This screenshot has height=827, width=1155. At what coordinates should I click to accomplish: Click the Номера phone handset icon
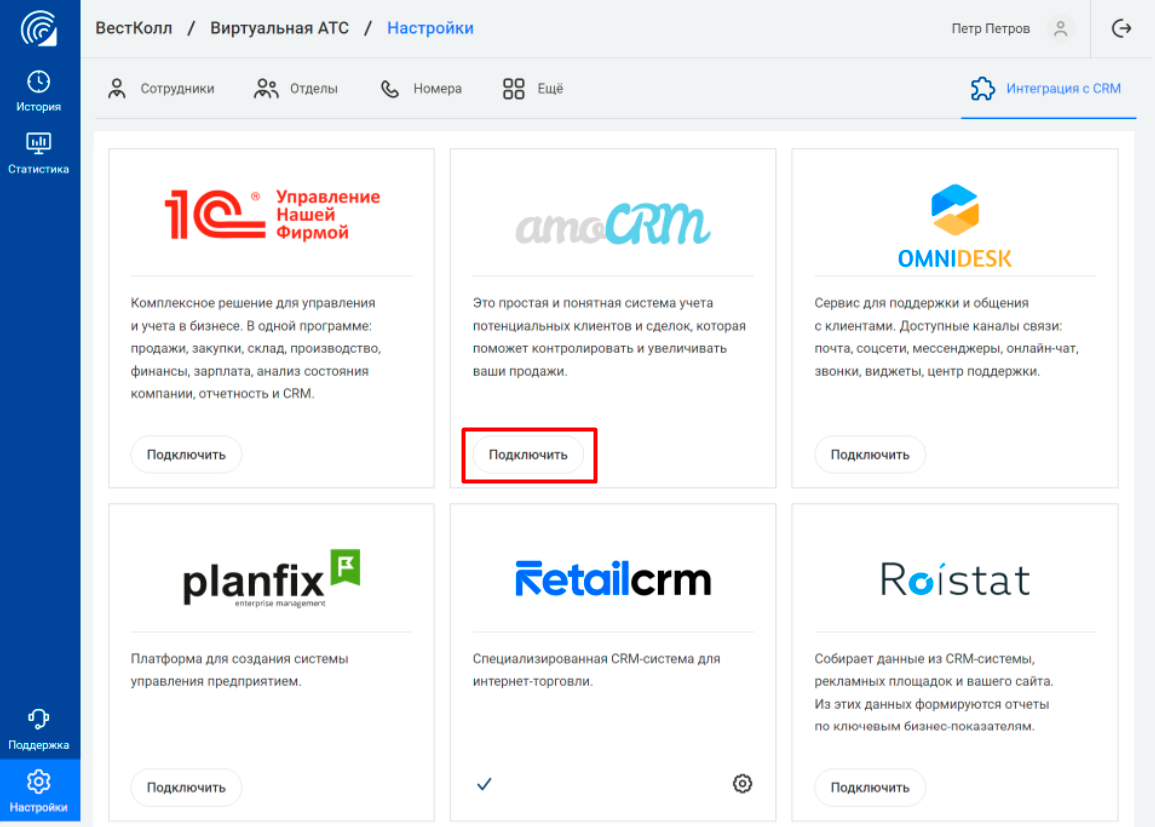[390, 89]
